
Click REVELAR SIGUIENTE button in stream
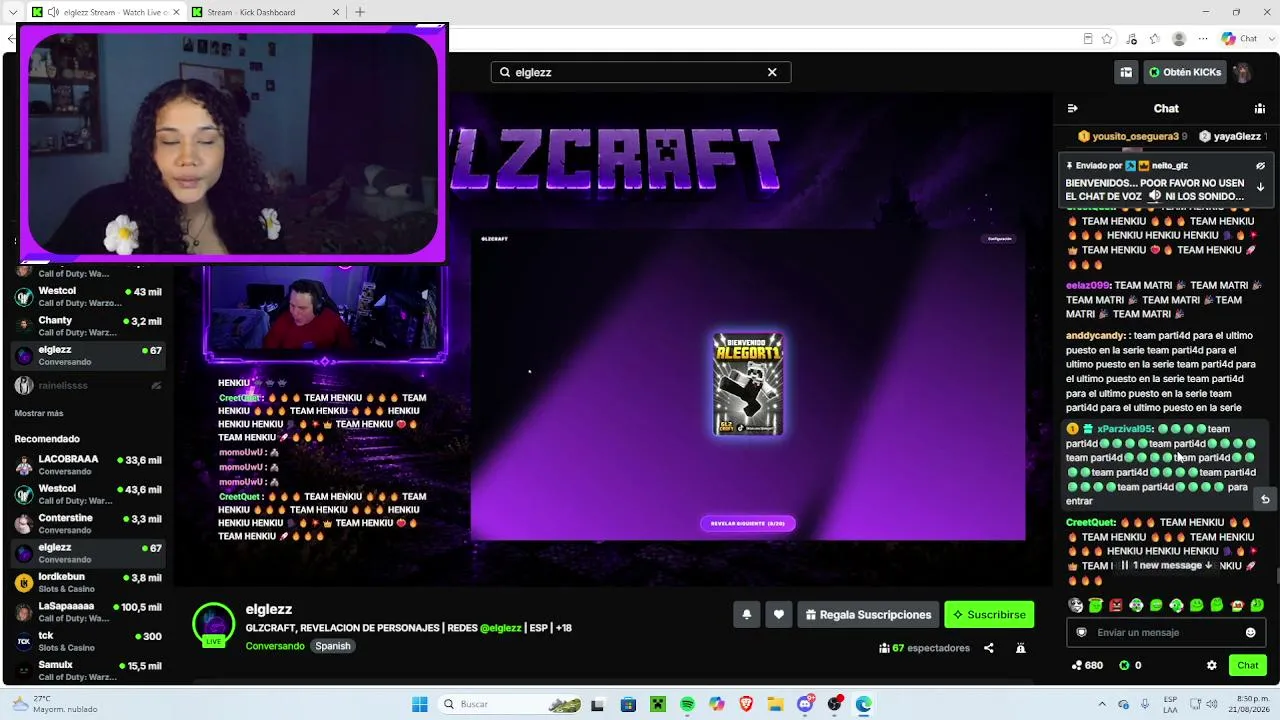coord(748,523)
